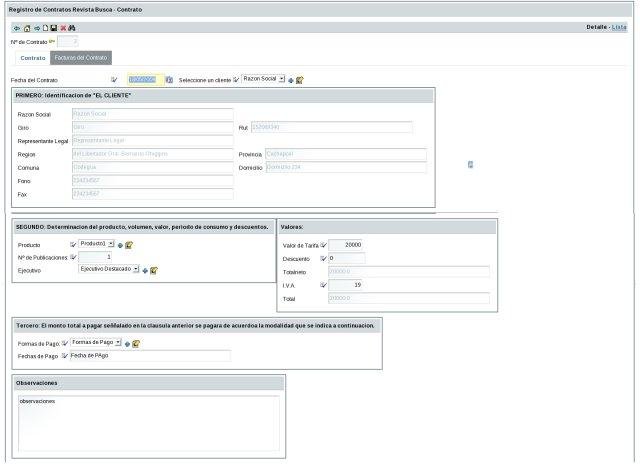Create new record with blank page icon
Viewport: 640px width, 468px height.
(x=45, y=28)
